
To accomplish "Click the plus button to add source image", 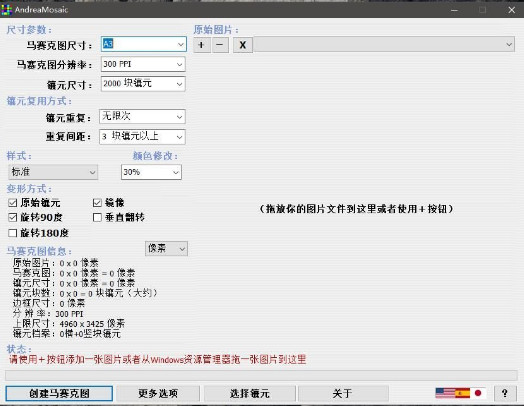I will point(202,45).
